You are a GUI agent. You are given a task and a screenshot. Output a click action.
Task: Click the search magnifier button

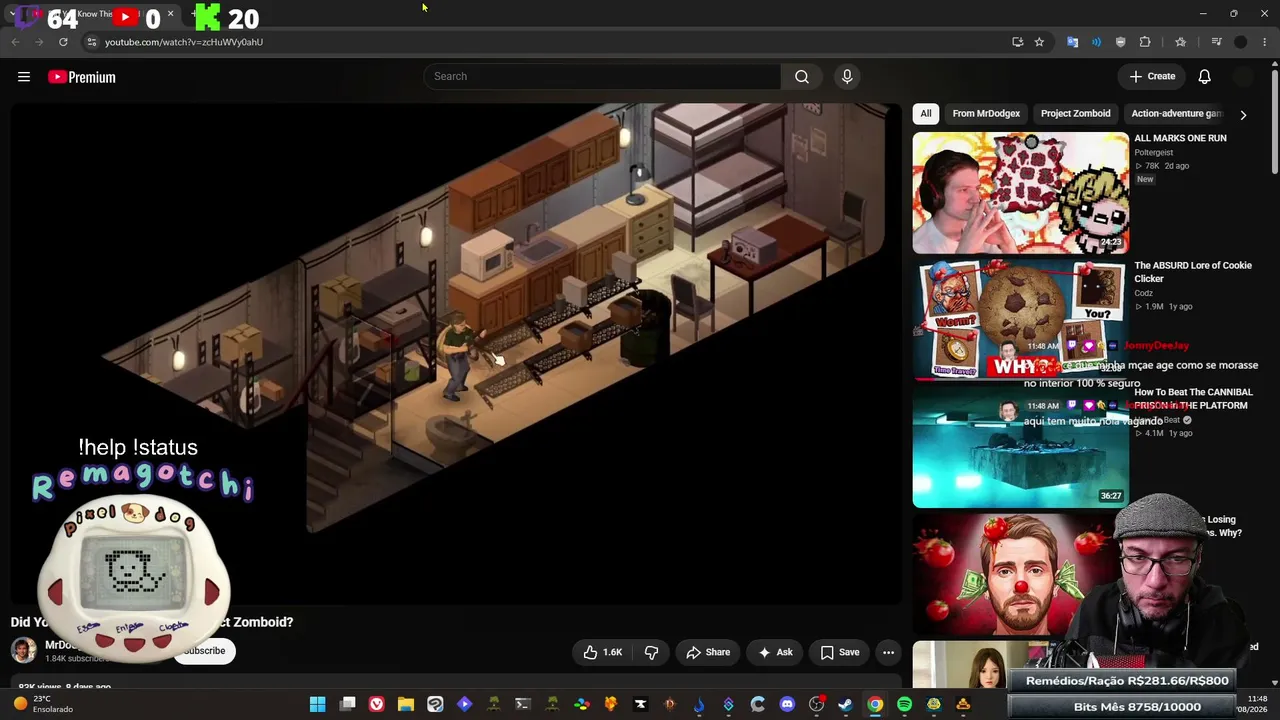point(802,77)
